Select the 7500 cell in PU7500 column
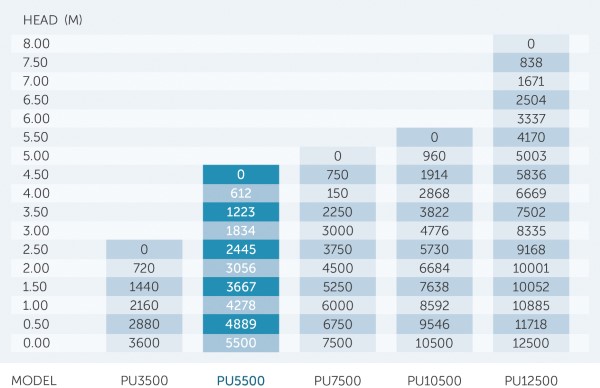This screenshot has width=600, height=388. 338,343
